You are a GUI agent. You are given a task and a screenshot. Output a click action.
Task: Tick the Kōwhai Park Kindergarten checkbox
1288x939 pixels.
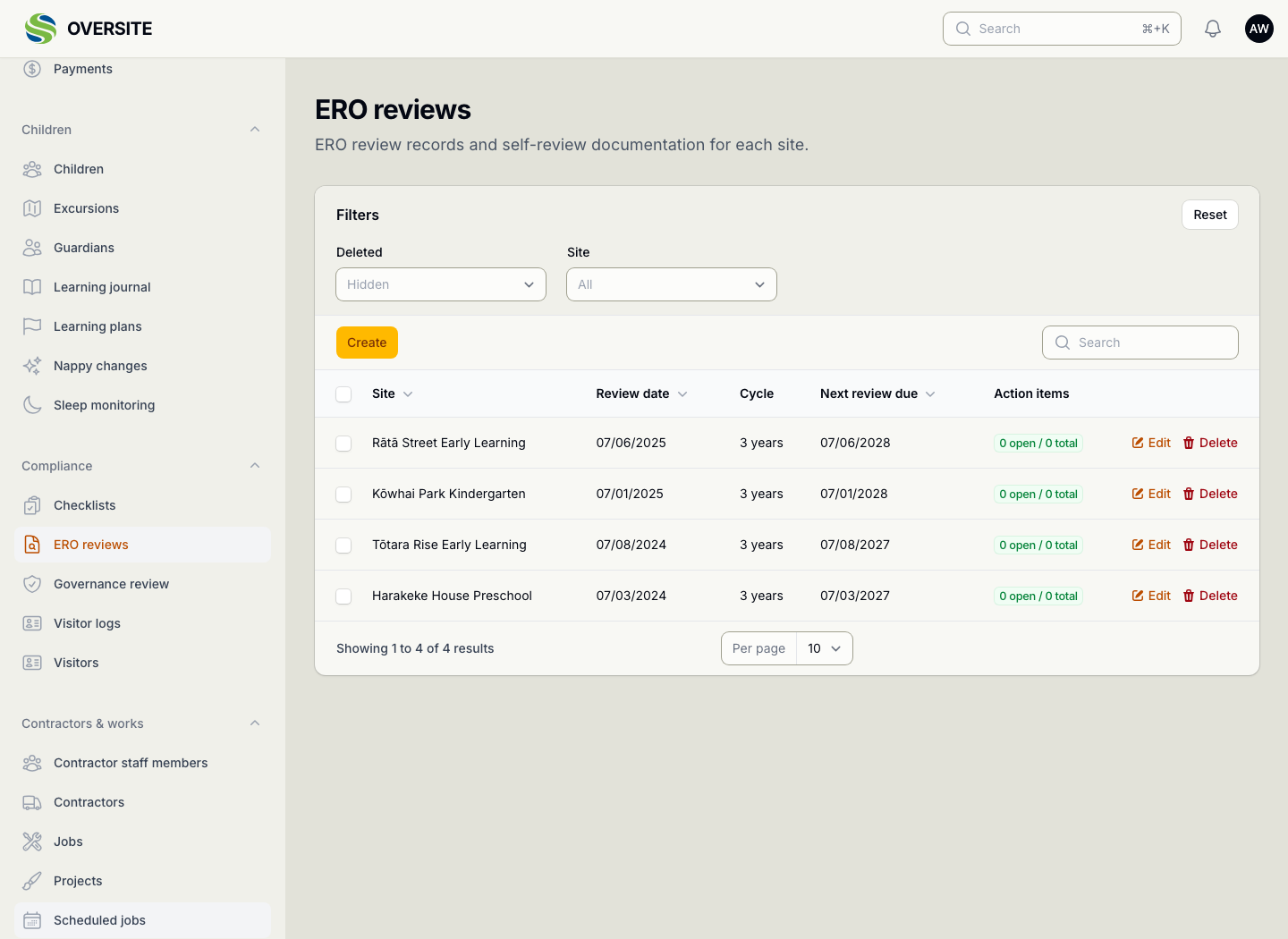(x=343, y=495)
